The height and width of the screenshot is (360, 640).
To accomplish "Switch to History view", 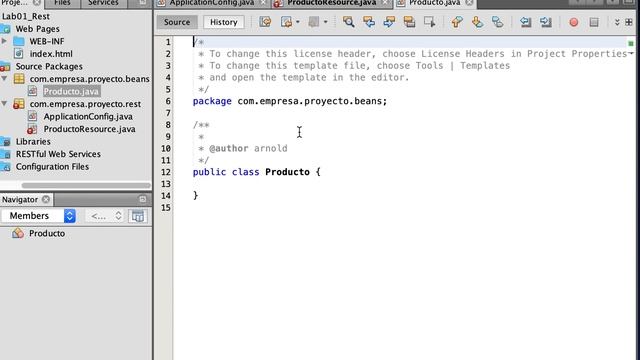I will click(224, 22).
